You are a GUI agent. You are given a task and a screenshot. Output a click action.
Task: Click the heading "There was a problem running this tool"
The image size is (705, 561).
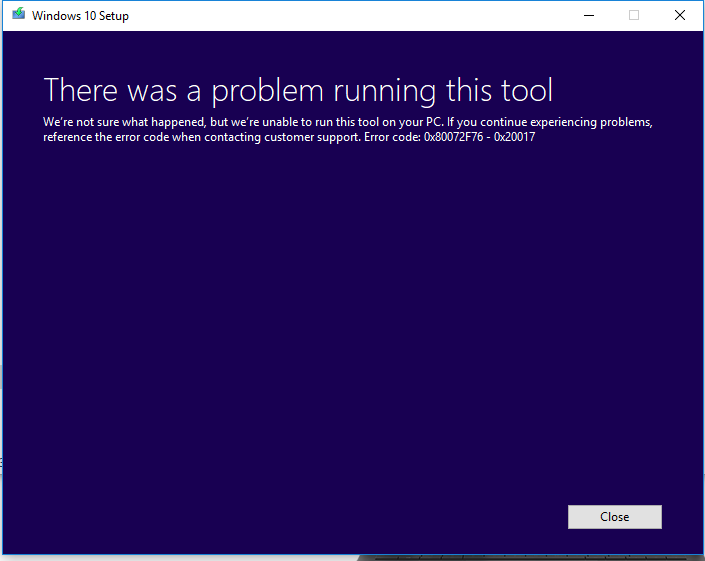coord(298,91)
